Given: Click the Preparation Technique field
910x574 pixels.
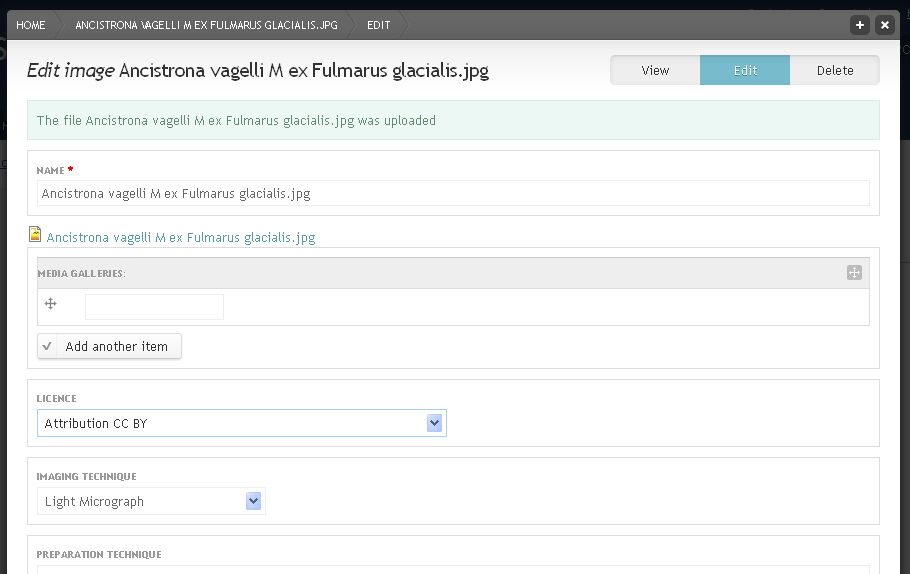Looking at the screenshot, I should pos(453,570).
